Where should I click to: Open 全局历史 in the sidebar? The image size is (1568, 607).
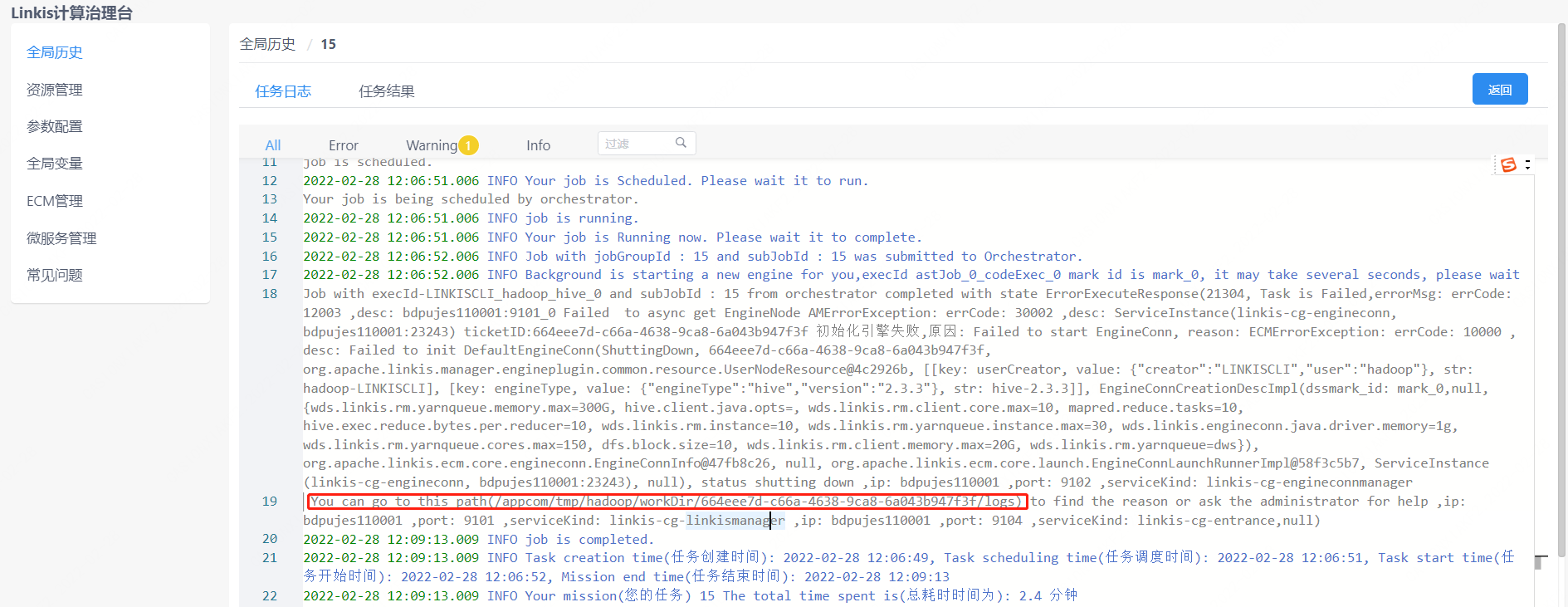pyautogui.click(x=55, y=52)
